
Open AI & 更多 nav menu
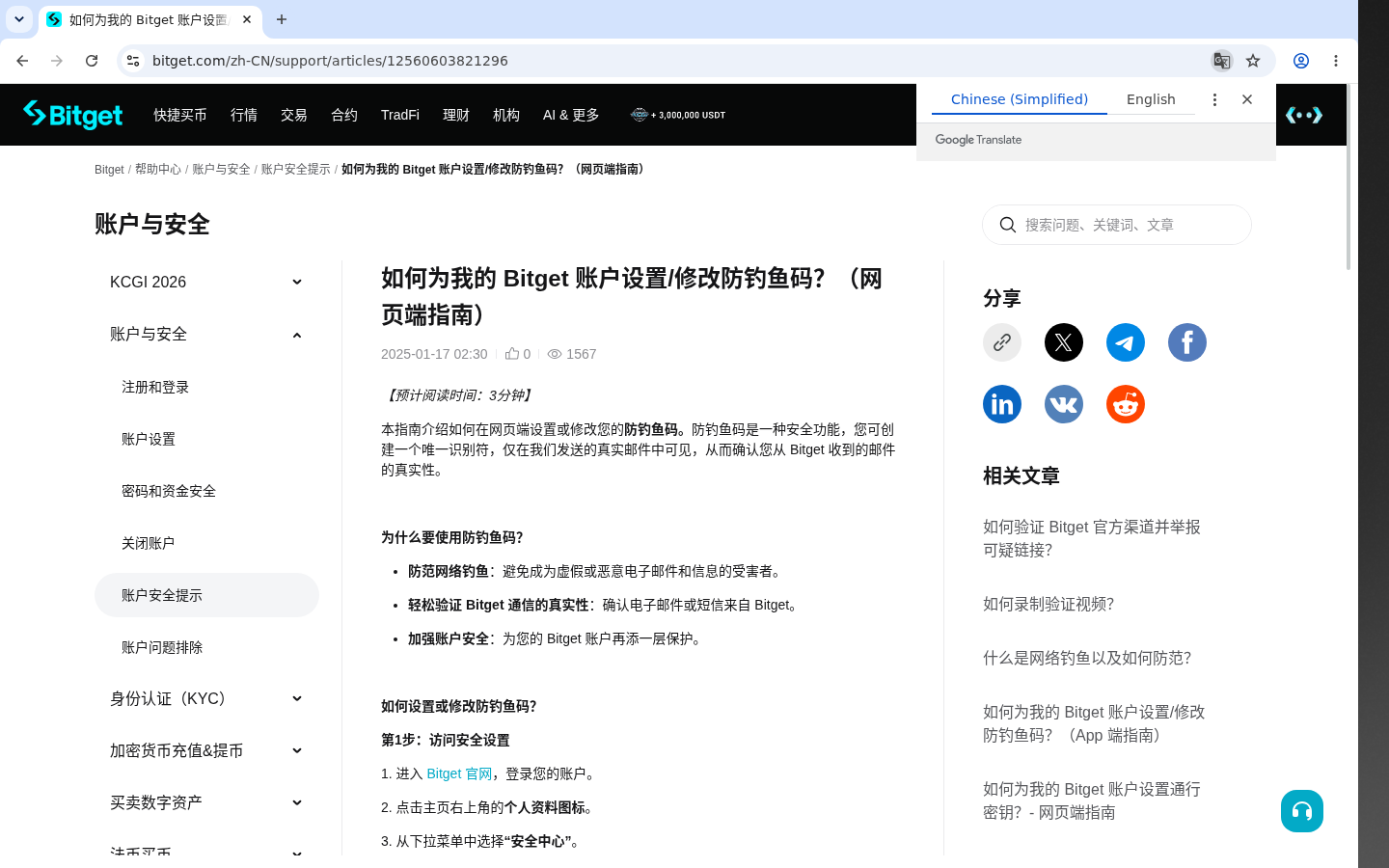pyautogui.click(x=571, y=115)
